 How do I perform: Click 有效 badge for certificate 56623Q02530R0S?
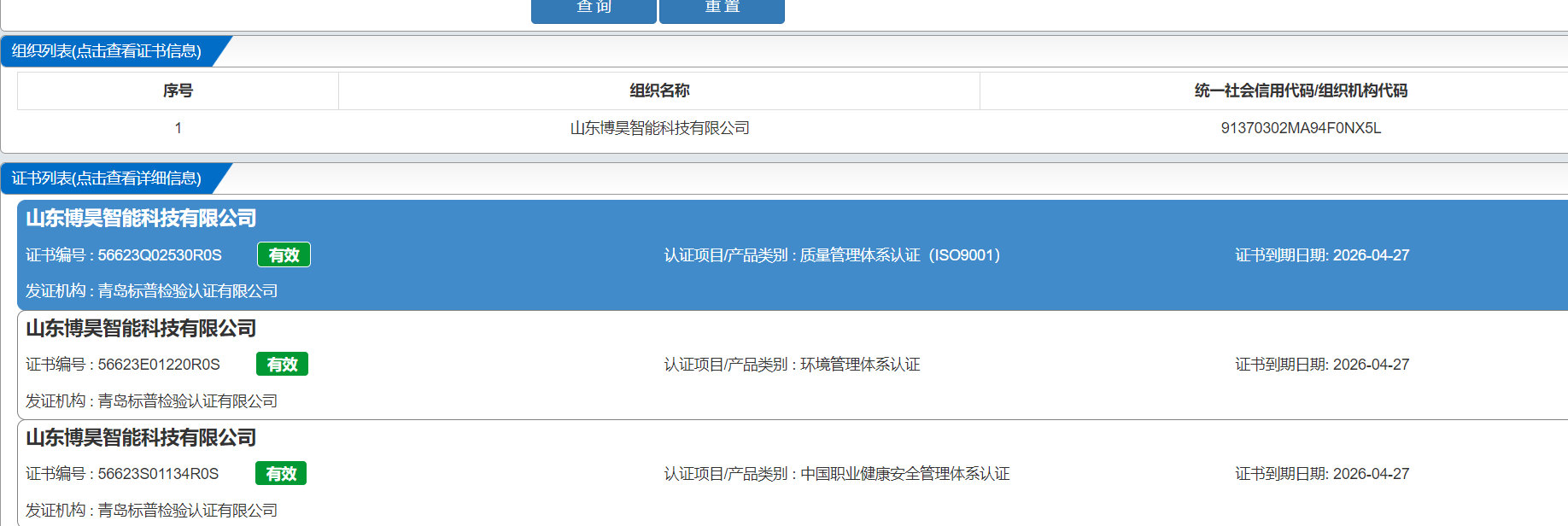point(284,254)
